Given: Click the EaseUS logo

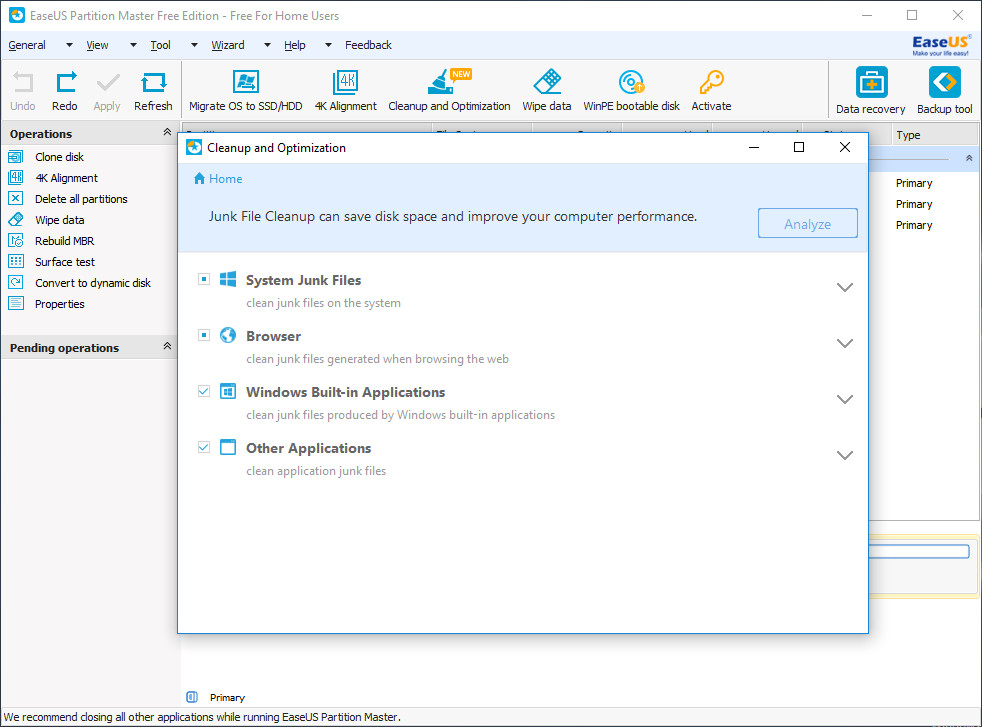Looking at the screenshot, I should 941,44.
